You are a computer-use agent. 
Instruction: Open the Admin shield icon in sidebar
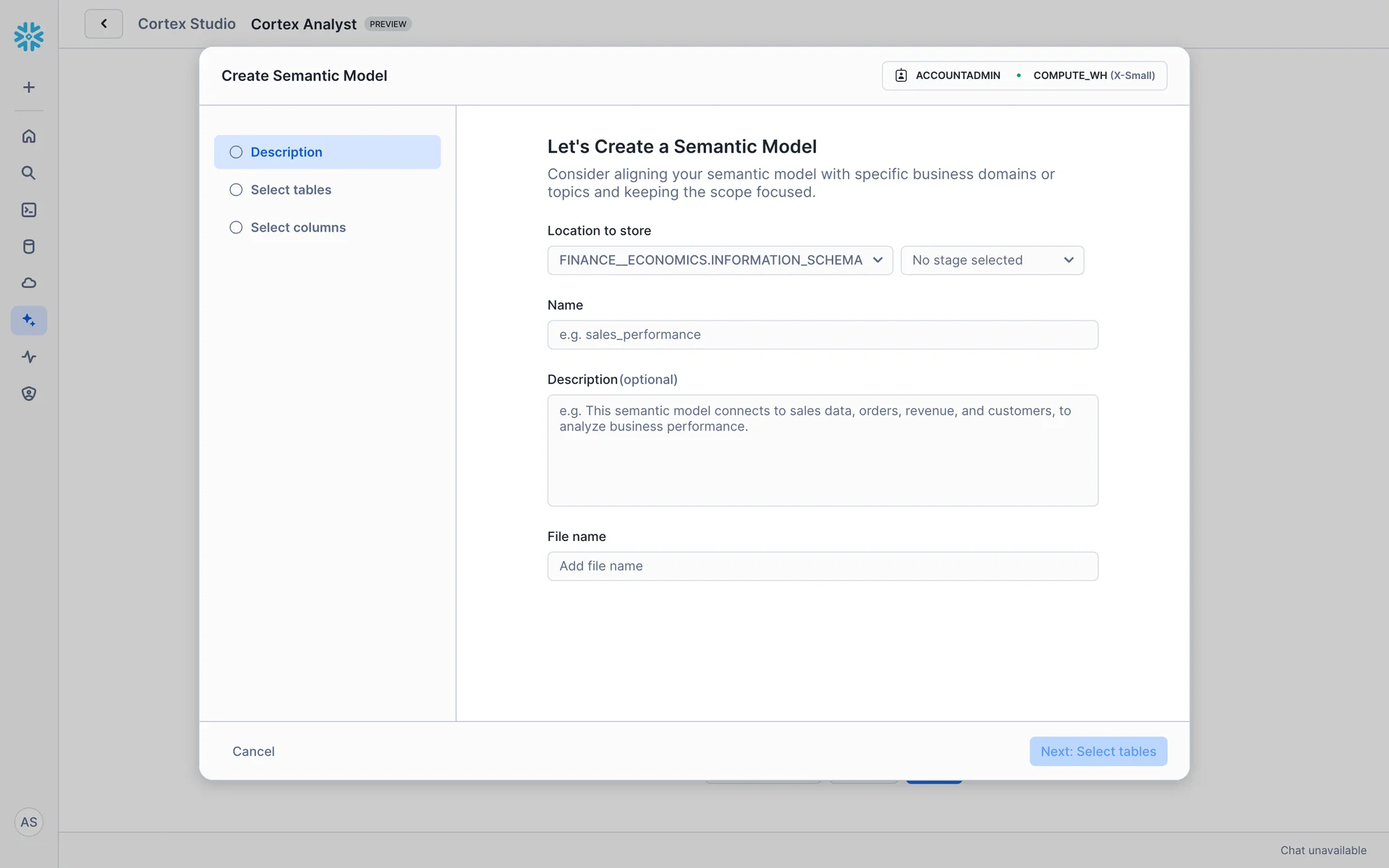pos(29,393)
